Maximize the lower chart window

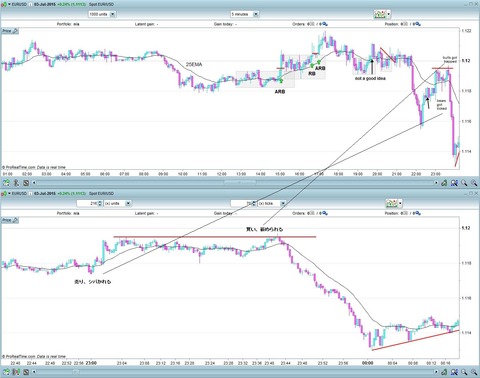(x=471, y=193)
